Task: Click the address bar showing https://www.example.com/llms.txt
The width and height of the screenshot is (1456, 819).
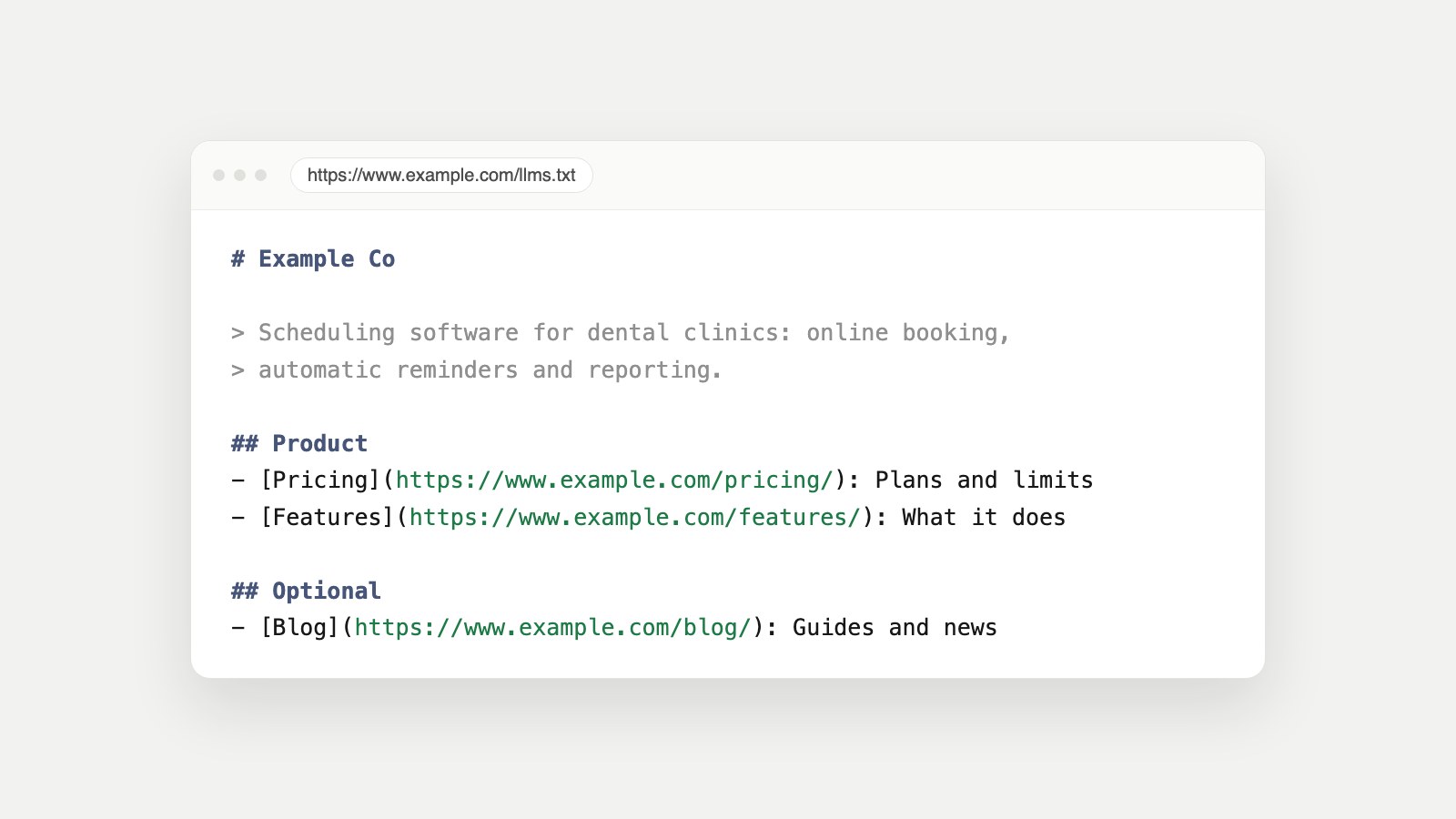Action: point(441,175)
